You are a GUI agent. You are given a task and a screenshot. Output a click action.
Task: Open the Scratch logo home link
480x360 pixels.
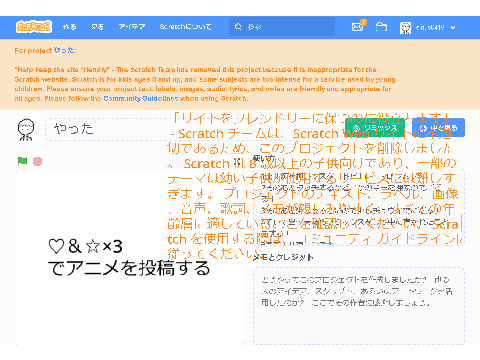click(34, 27)
